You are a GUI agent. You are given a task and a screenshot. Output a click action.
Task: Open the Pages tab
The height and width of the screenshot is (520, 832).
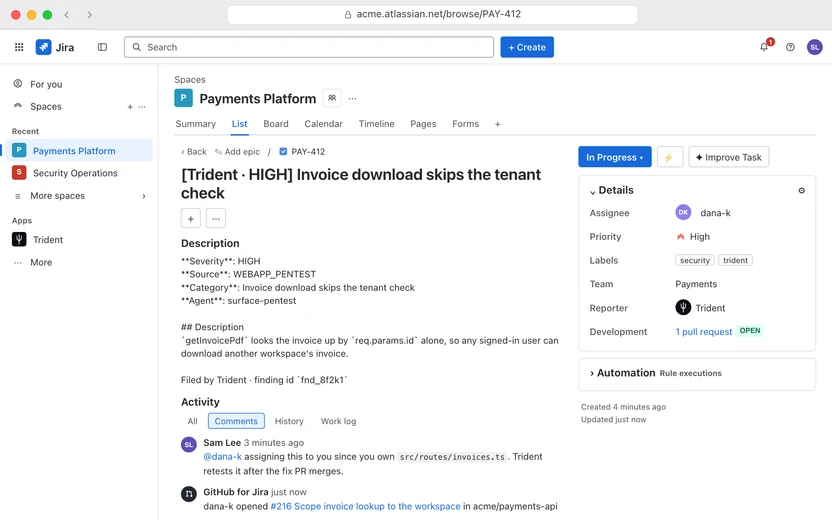click(x=423, y=124)
